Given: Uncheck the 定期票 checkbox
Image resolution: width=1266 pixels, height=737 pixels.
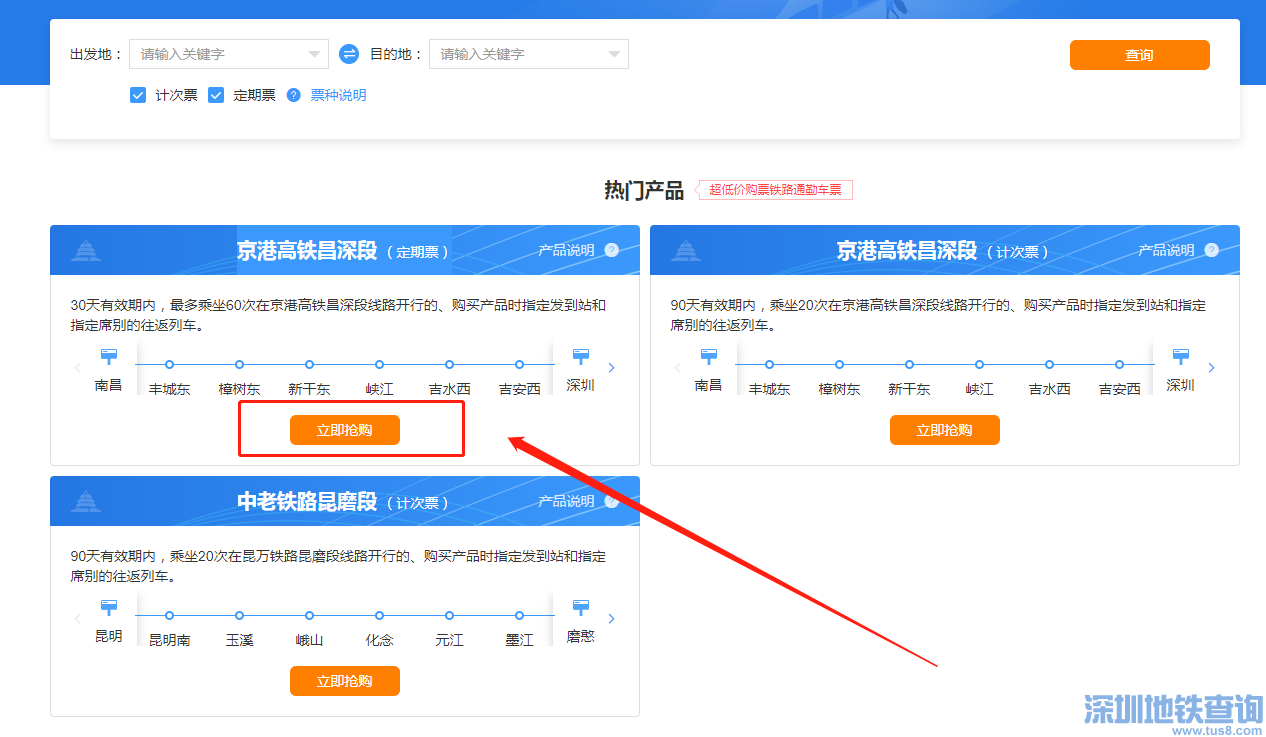Looking at the screenshot, I should pyautogui.click(x=216, y=95).
